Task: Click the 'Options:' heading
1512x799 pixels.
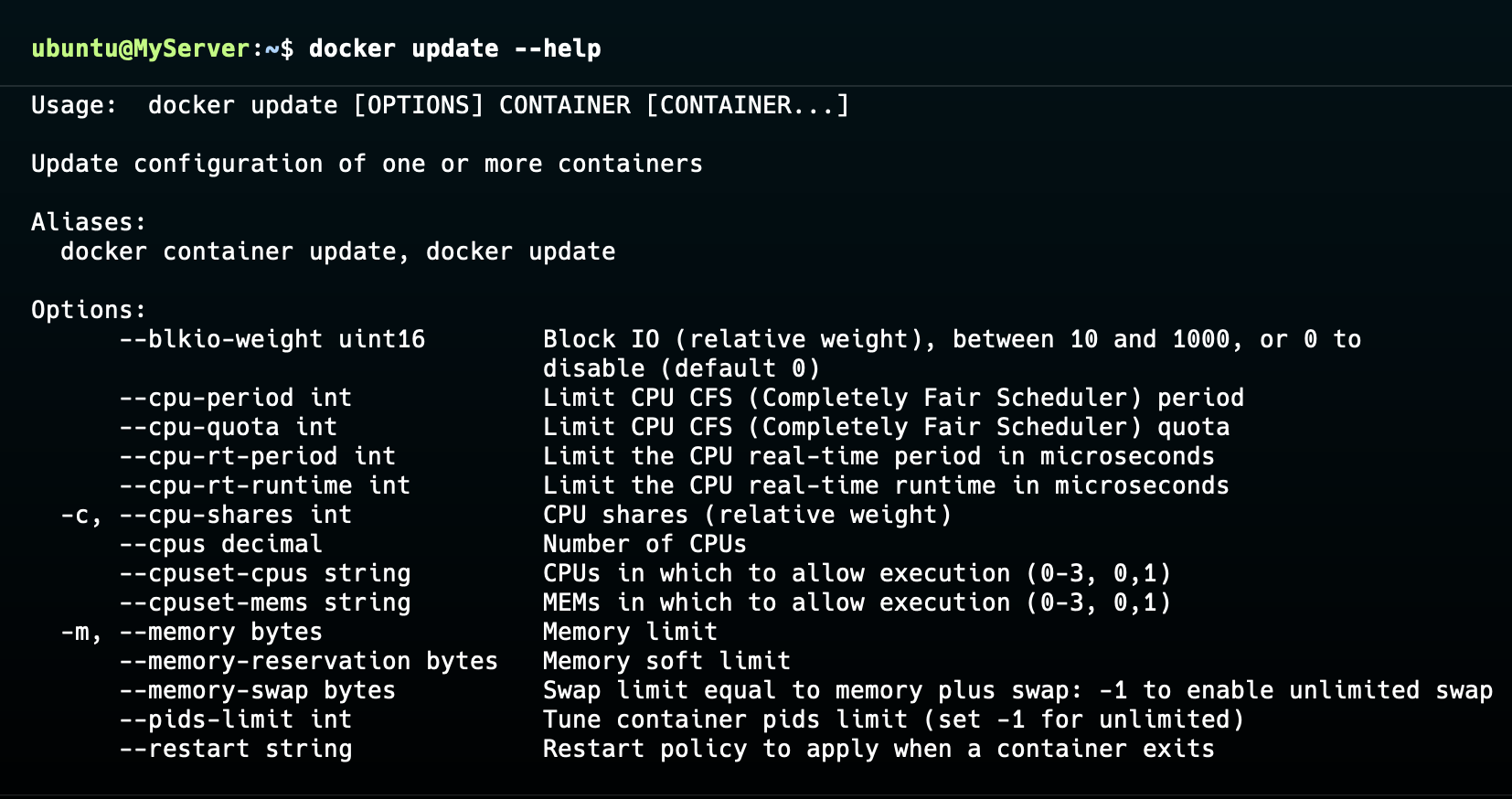Action: point(89,310)
